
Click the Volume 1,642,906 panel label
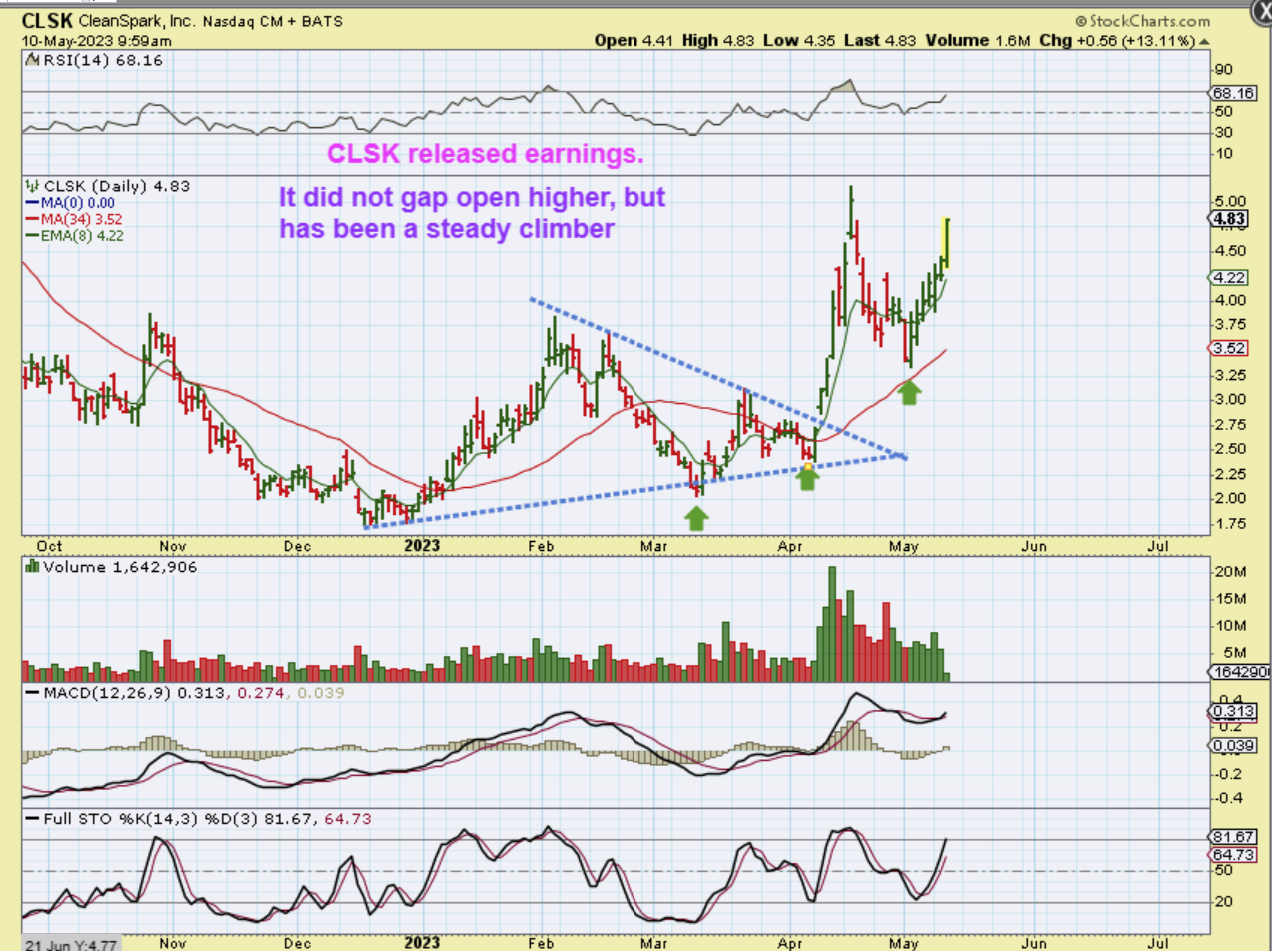coord(119,567)
